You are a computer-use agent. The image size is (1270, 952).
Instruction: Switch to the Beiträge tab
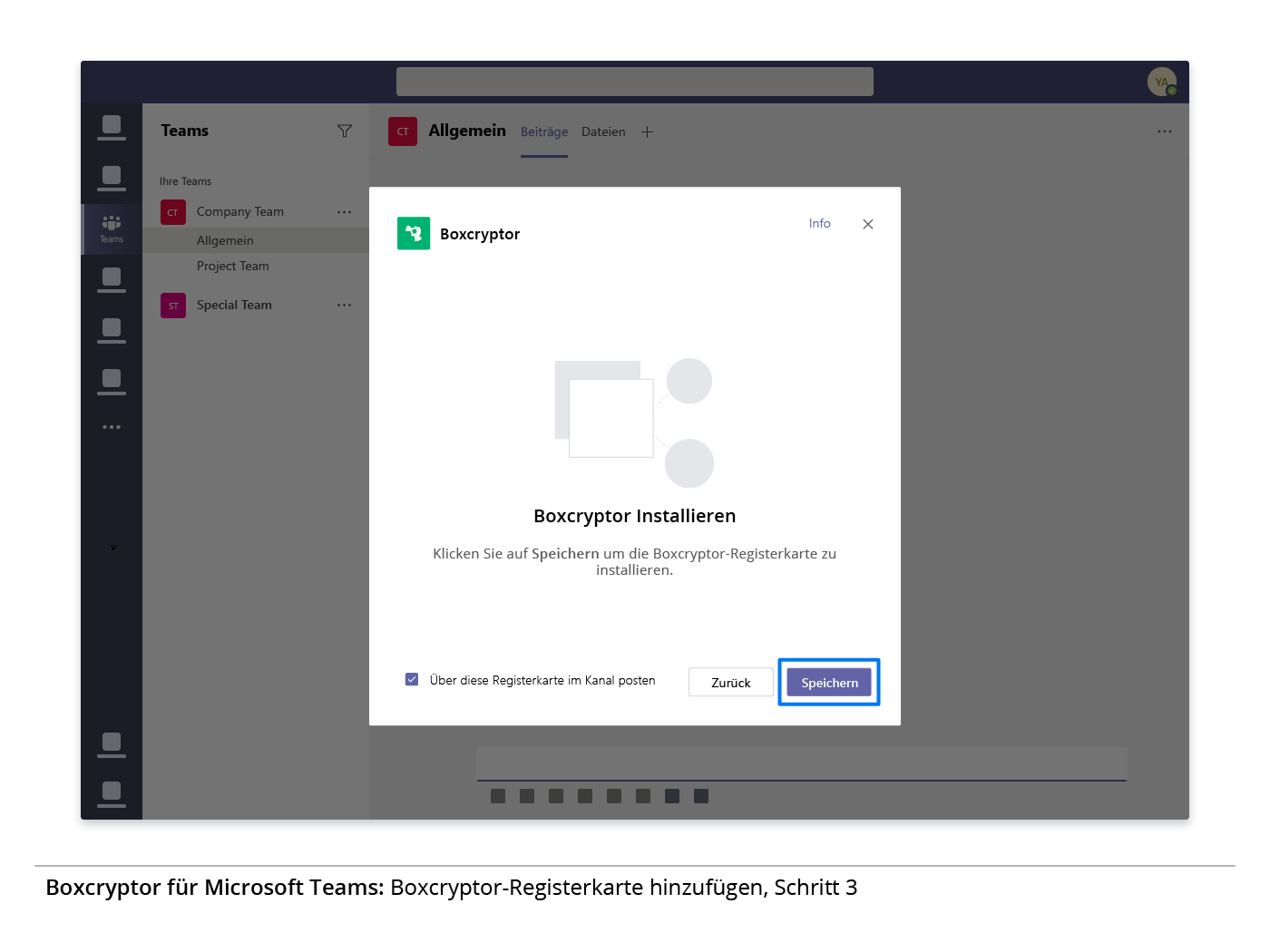(x=544, y=132)
